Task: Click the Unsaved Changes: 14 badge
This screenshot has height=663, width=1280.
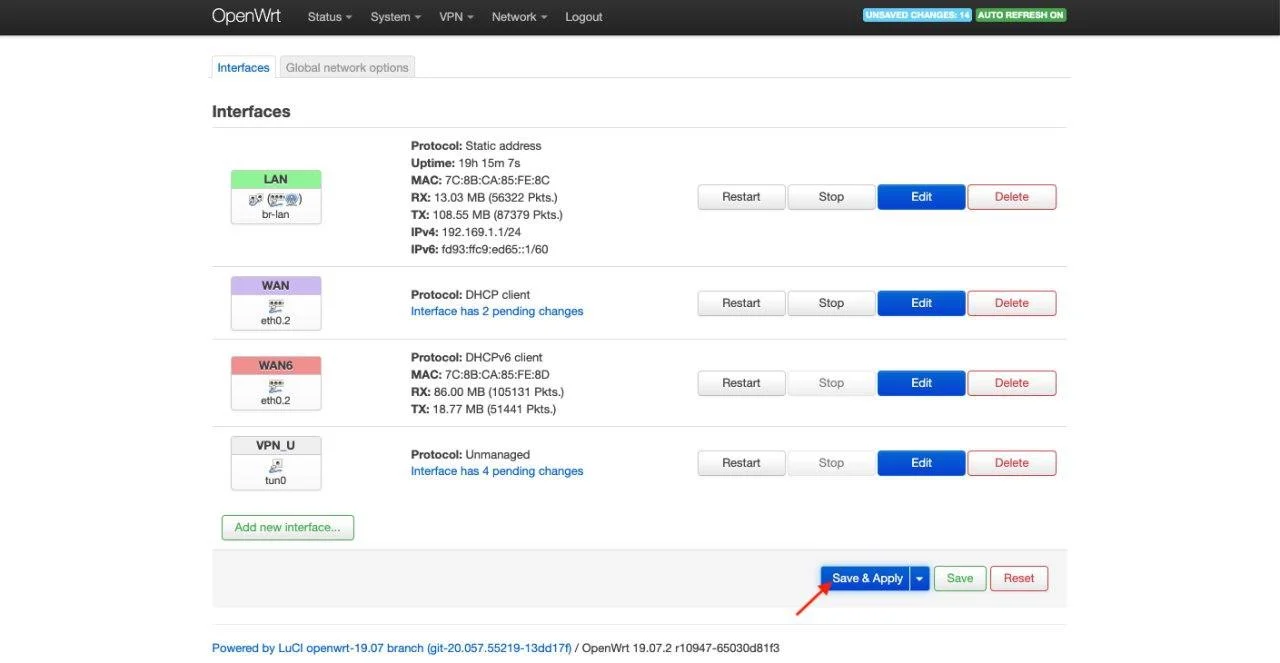Action: click(917, 16)
